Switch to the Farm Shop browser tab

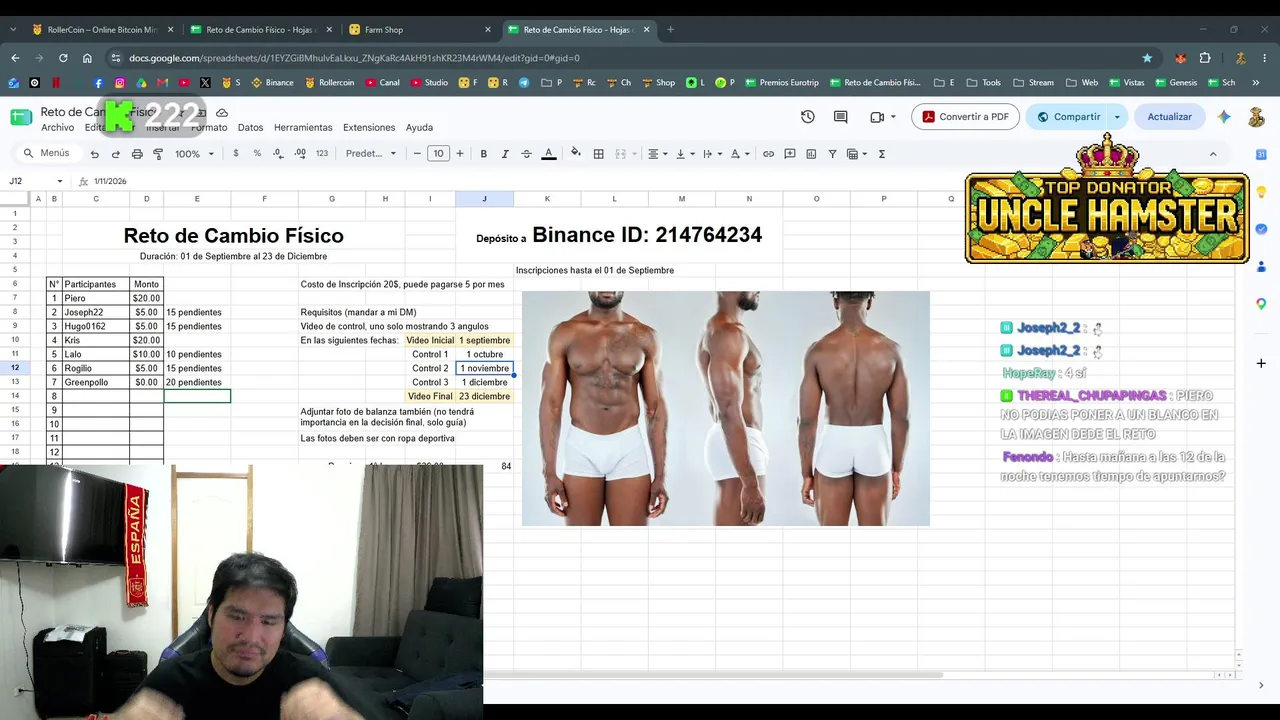point(419,30)
